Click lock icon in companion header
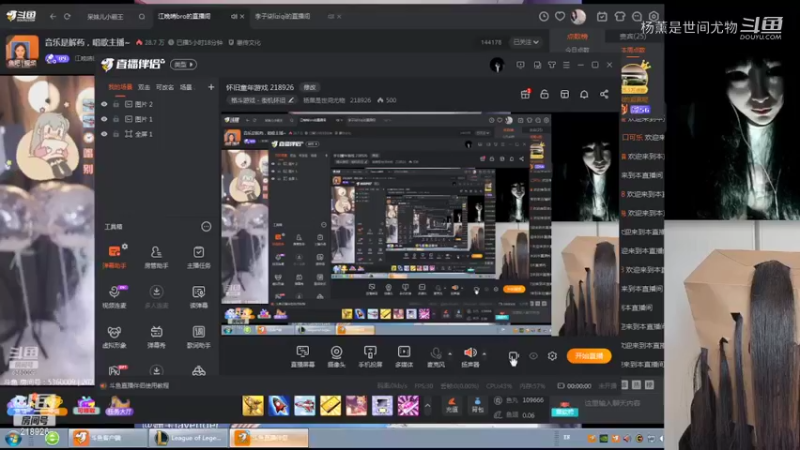The image size is (800, 450). click(x=544, y=94)
